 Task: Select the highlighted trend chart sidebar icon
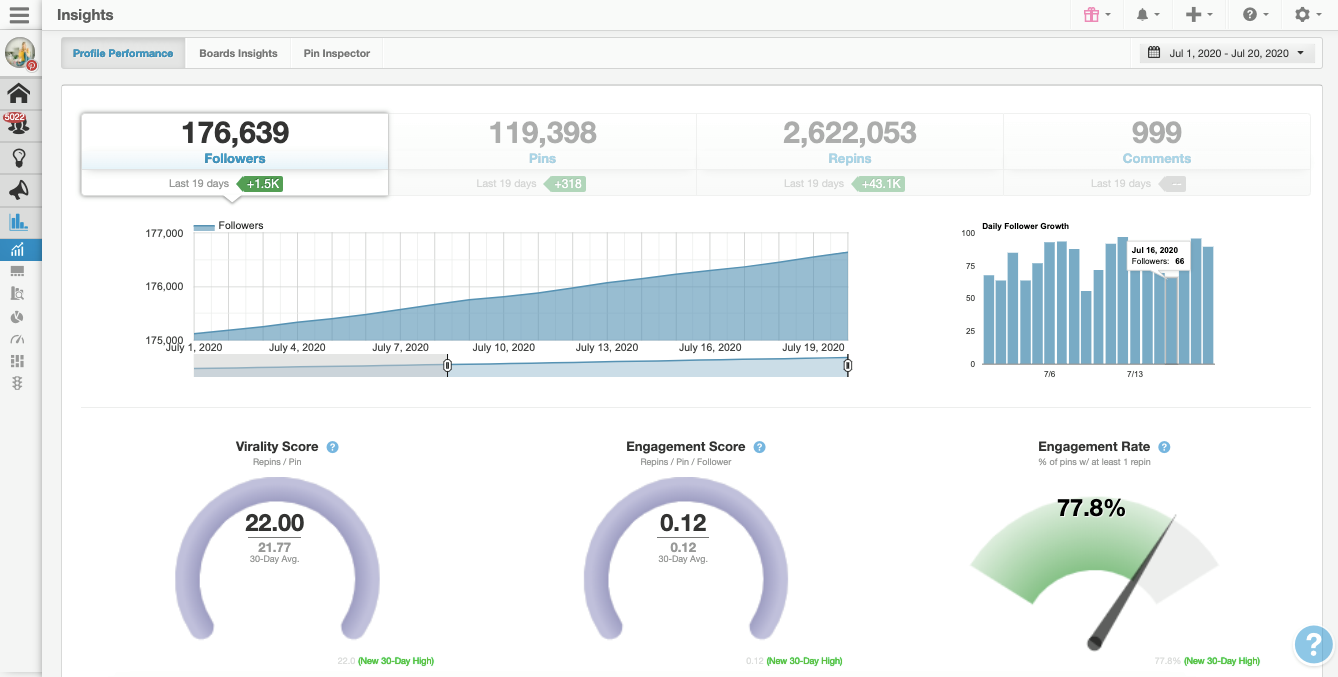20,250
